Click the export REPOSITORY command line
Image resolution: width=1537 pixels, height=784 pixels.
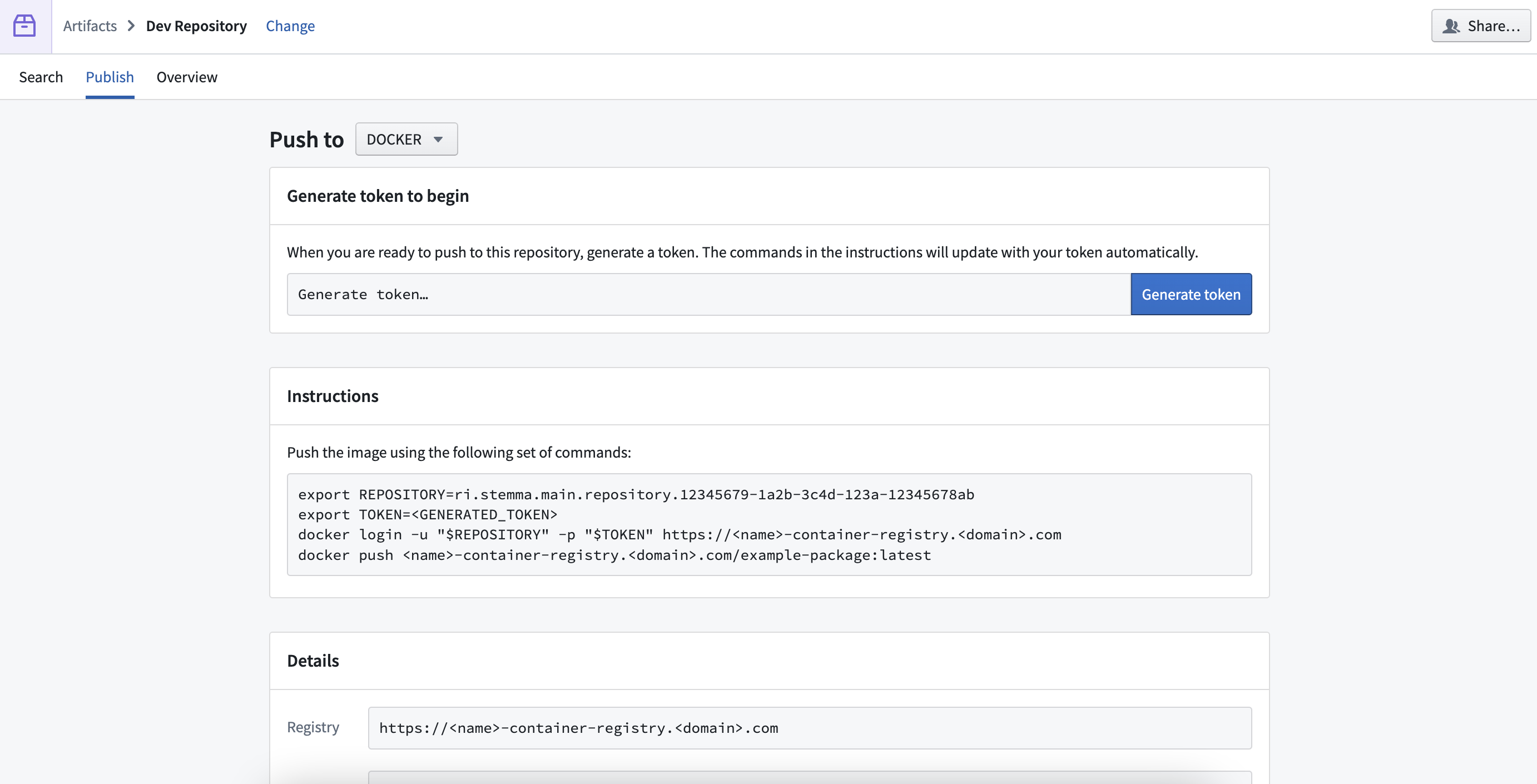pos(636,494)
